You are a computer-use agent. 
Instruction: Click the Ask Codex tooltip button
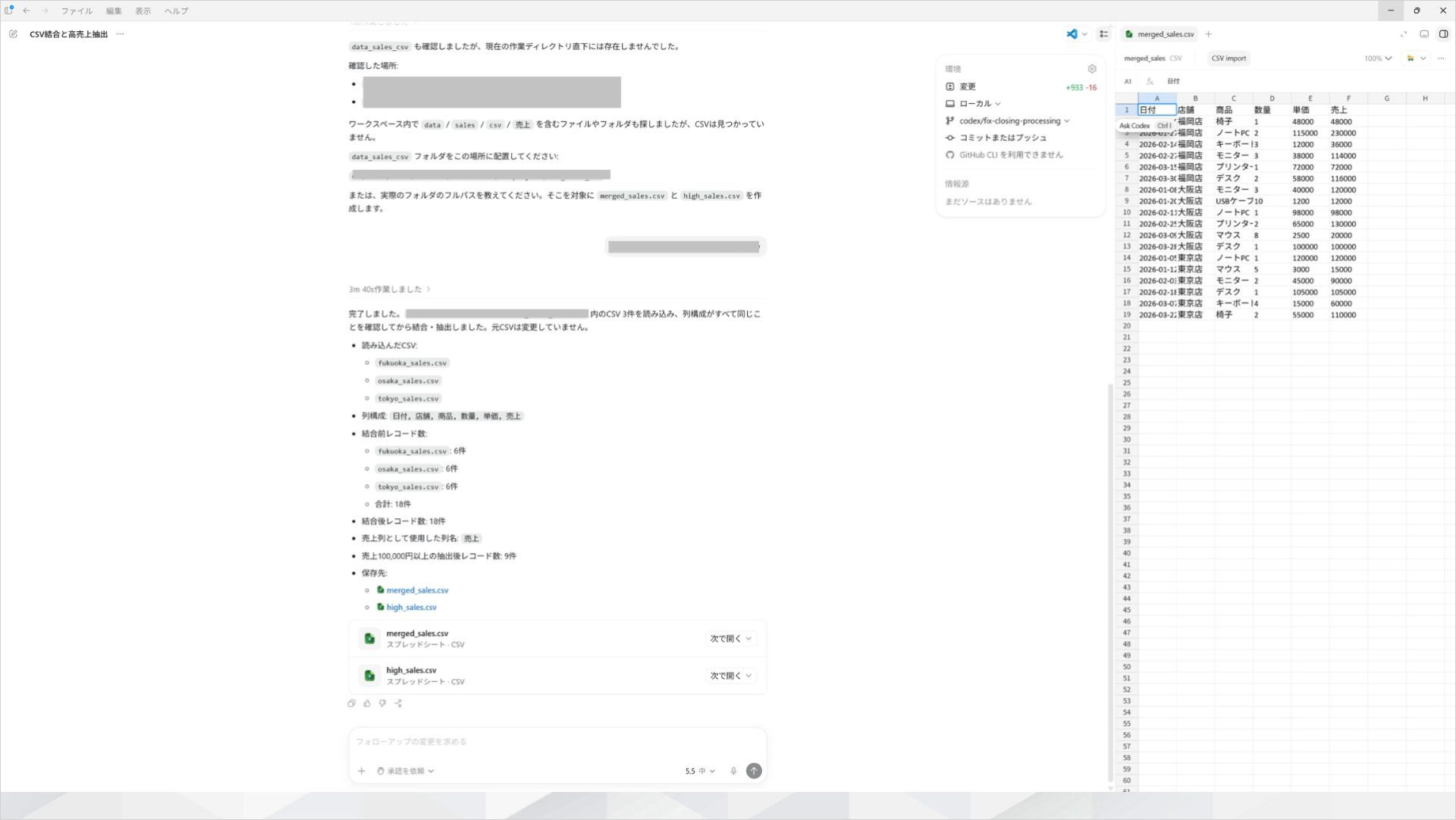(x=1145, y=126)
